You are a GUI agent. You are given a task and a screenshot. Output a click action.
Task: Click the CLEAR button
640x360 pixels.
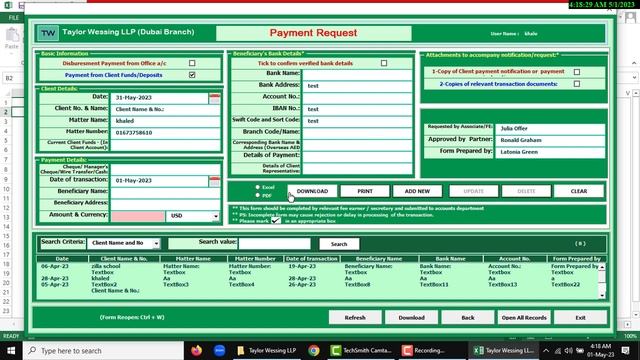pos(579,191)
